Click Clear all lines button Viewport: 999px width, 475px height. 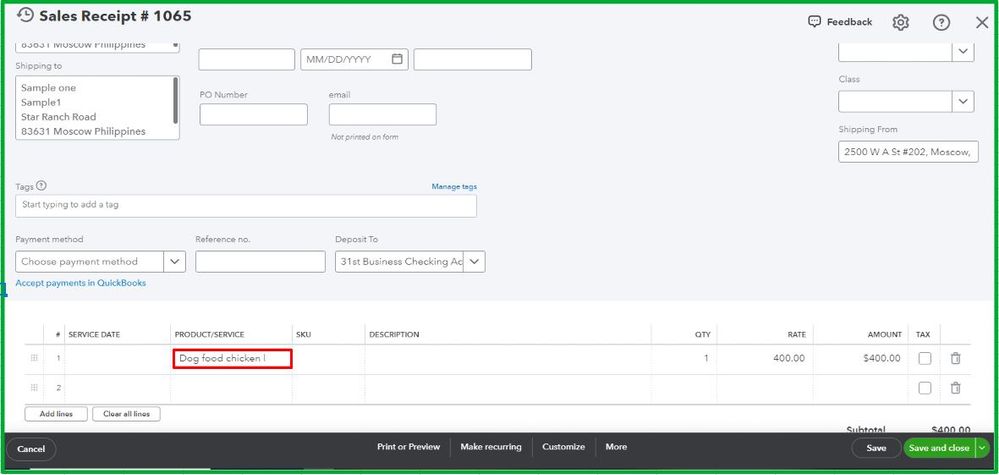pos(126,414)
